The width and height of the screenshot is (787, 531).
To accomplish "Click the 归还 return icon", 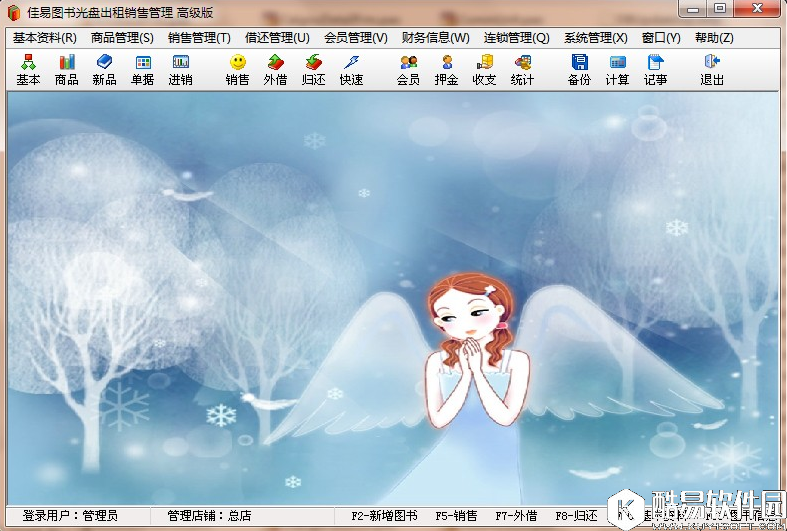I will click(x=314, y=69).
